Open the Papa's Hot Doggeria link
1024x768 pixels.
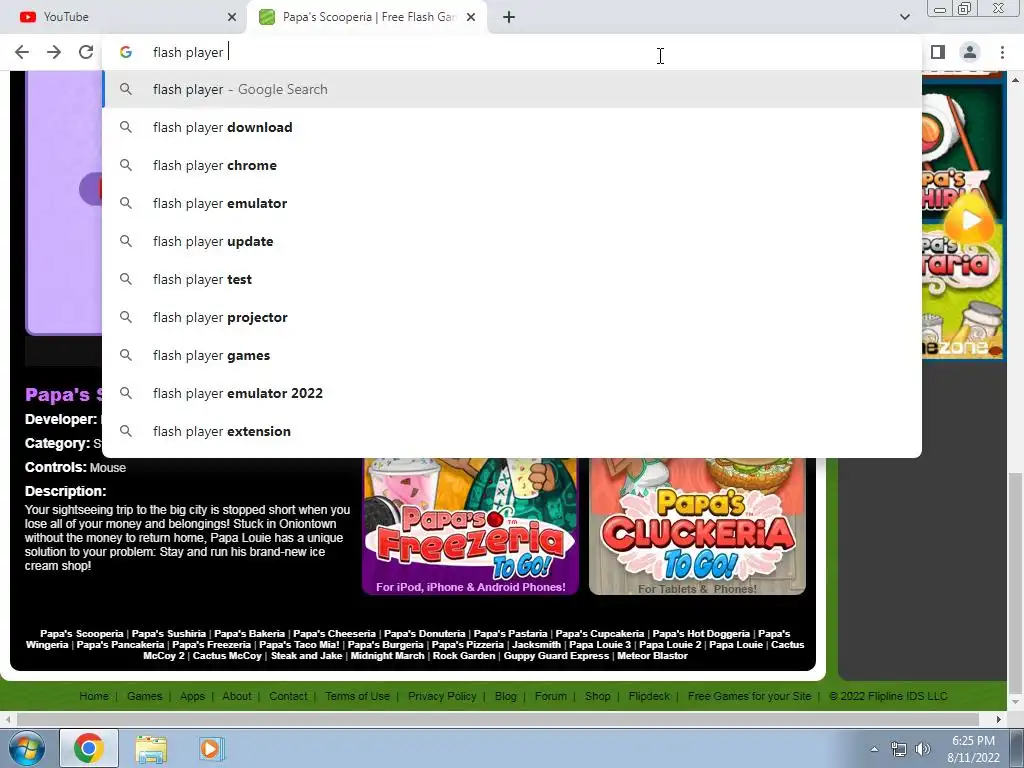(701, 633)
